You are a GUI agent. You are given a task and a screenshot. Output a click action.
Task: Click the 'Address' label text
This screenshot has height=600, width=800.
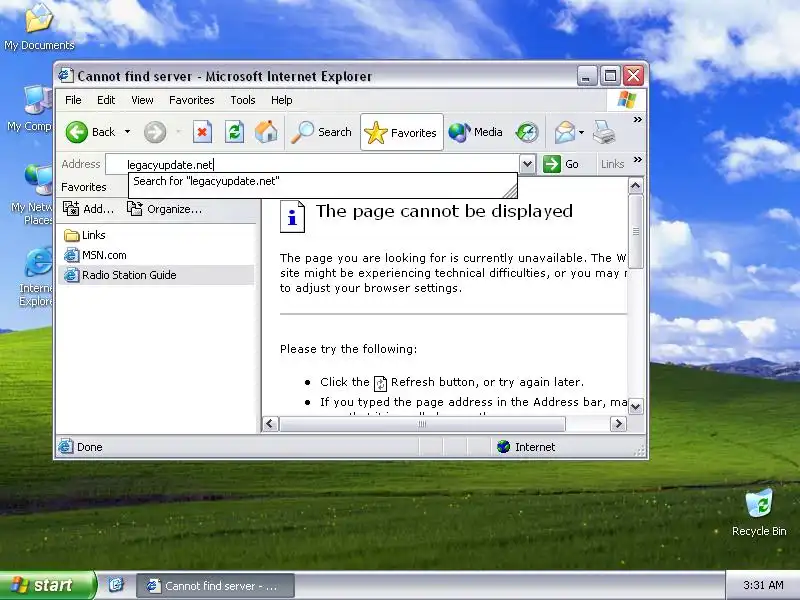81,164
